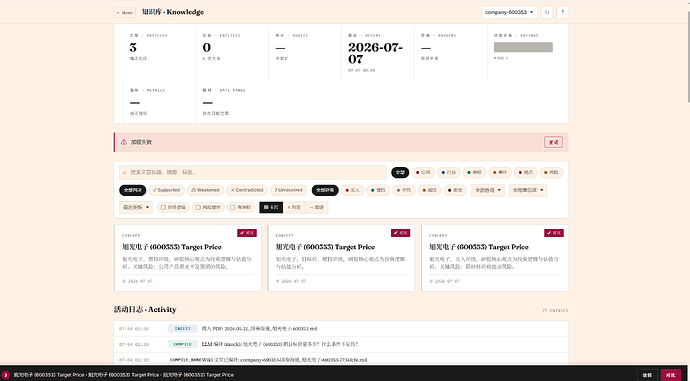This screenshot has height=381, width=690.
Task: Tick the third checkbox in the filter row
Action: point(233,207)
